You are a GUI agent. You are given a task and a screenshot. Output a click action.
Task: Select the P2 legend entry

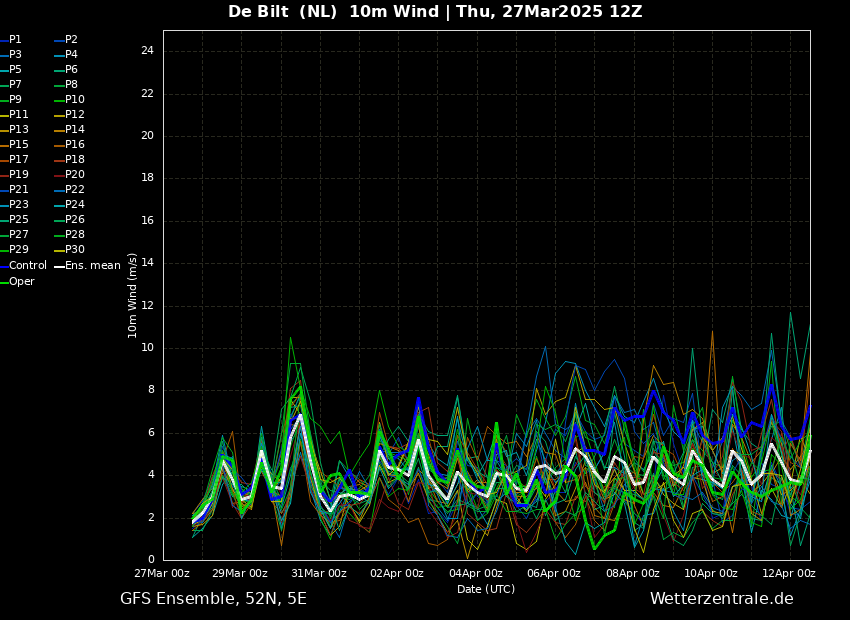click(71, 40)
